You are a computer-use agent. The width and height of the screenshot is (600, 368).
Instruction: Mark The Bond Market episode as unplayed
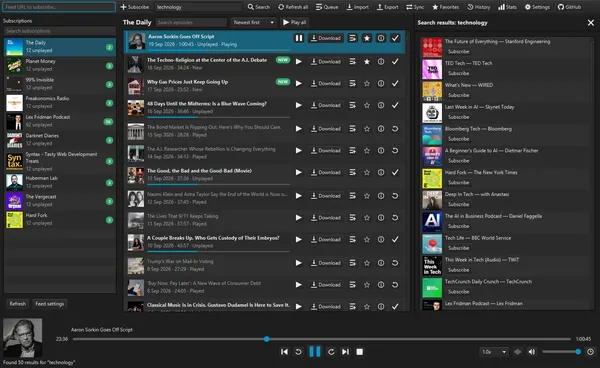(x=395, y=129)
